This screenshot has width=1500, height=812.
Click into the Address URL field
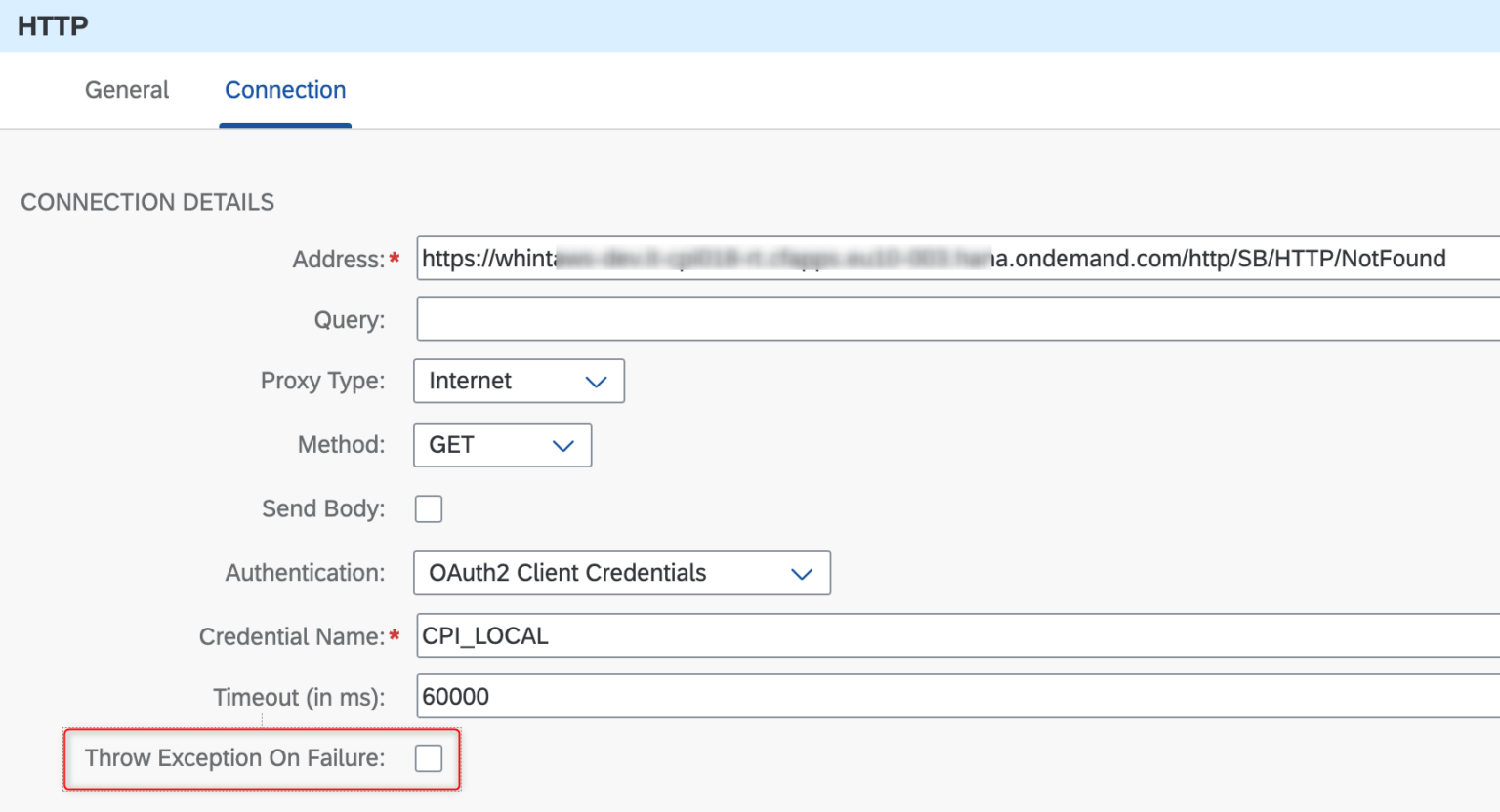[x=957, y=259]
